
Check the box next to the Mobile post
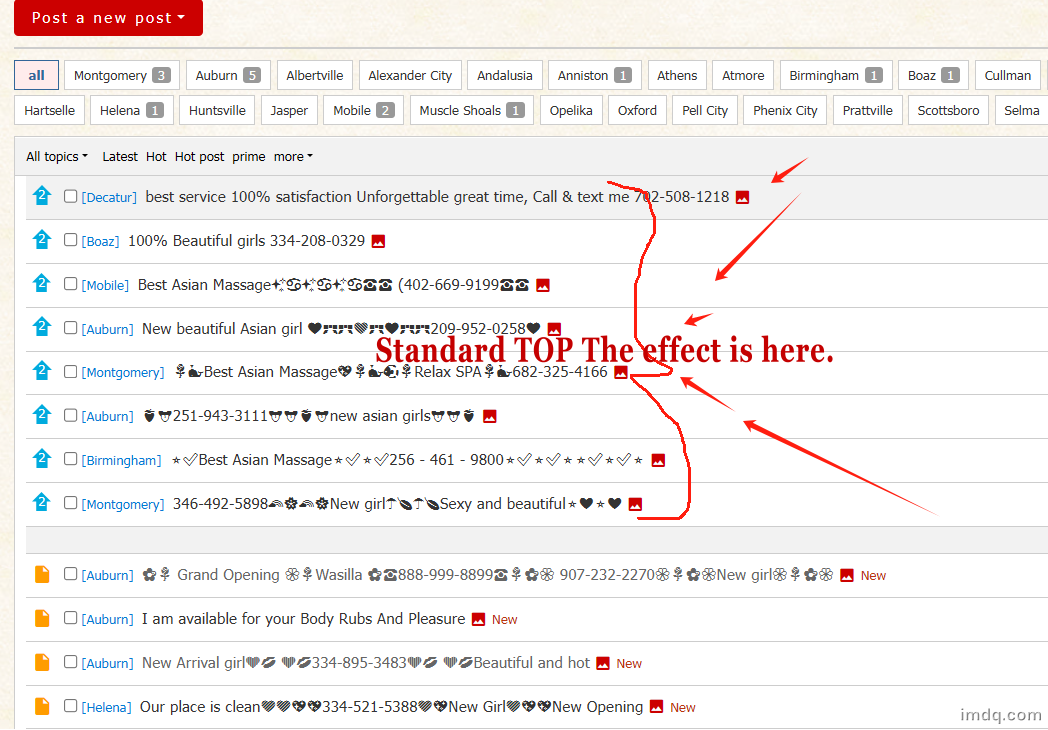tap(70, 283)
